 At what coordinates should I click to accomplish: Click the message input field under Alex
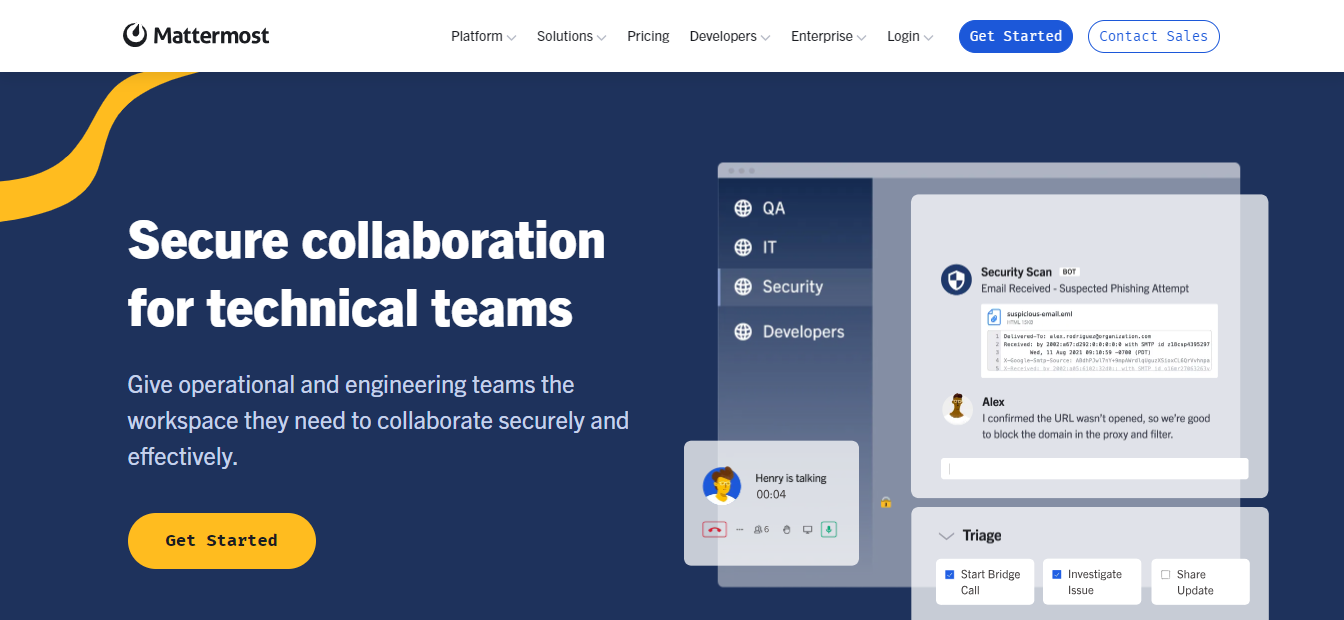pyautogui.click(x=1094, y=469)
